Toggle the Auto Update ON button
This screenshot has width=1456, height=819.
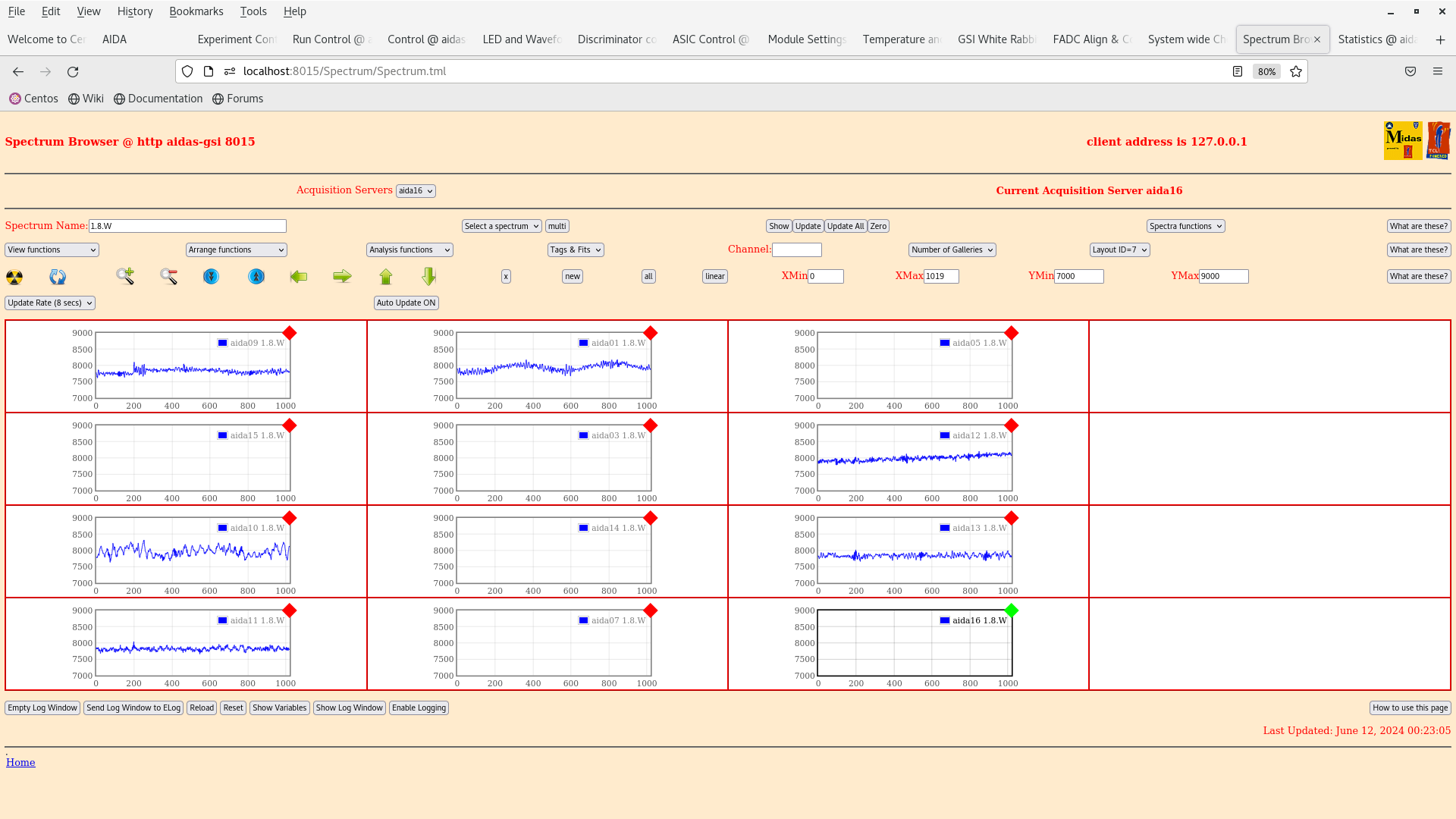(x=406, y=303)
